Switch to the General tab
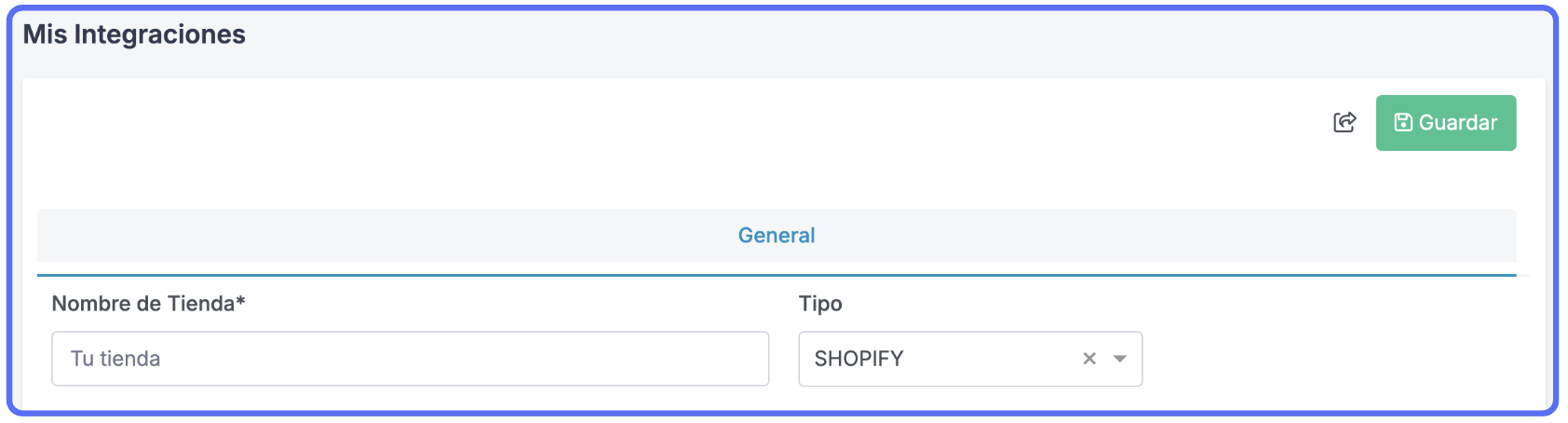The width and height of the screenshot is (1568, 423). tap(776, 236)
